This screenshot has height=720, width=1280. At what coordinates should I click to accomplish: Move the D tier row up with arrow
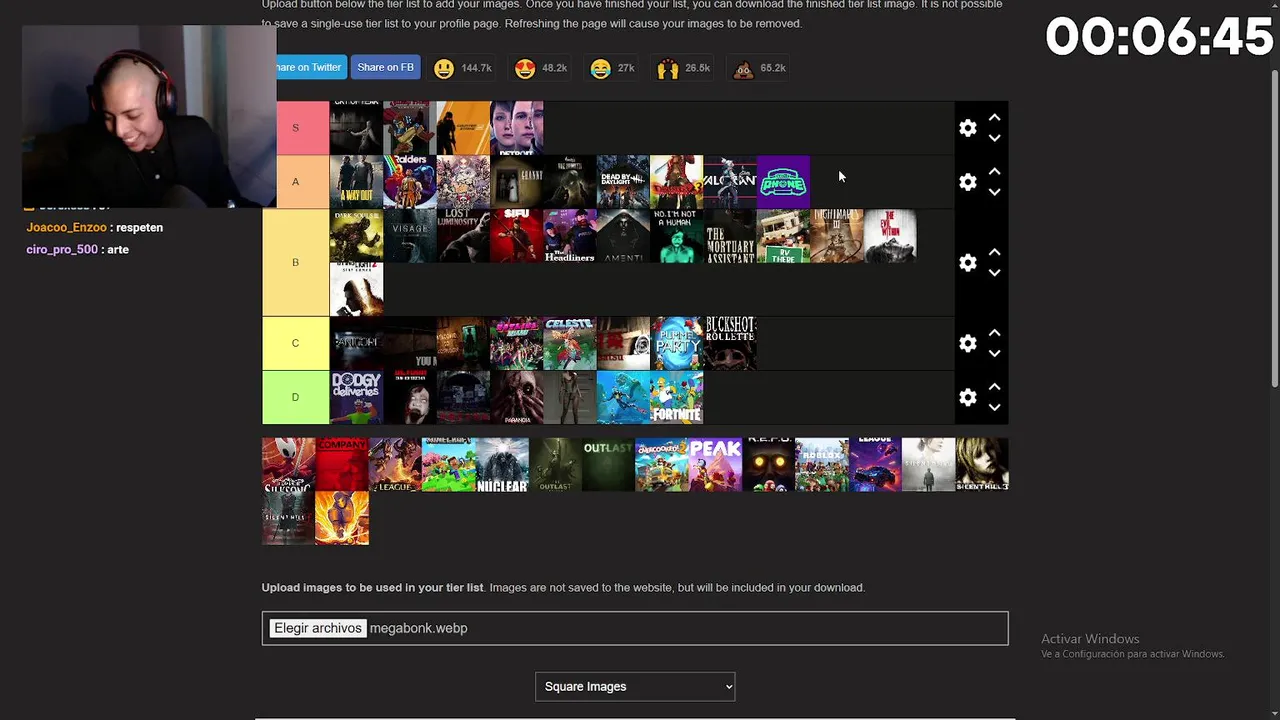[x=994, y=387]
